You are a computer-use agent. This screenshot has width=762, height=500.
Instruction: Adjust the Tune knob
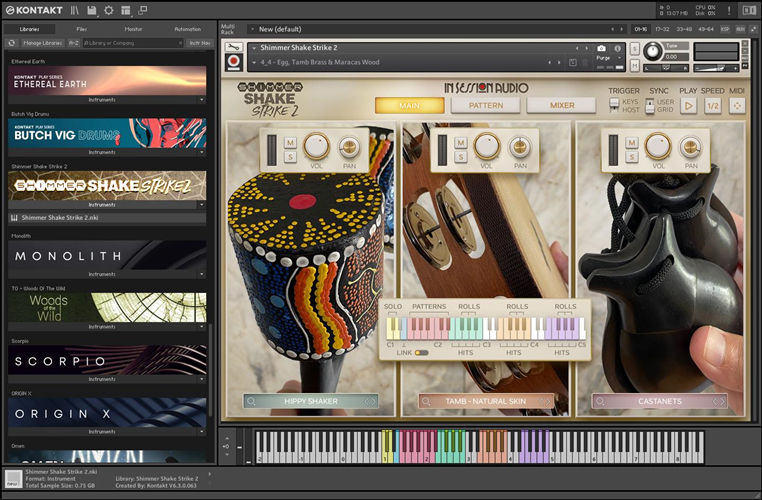point(652,52)
